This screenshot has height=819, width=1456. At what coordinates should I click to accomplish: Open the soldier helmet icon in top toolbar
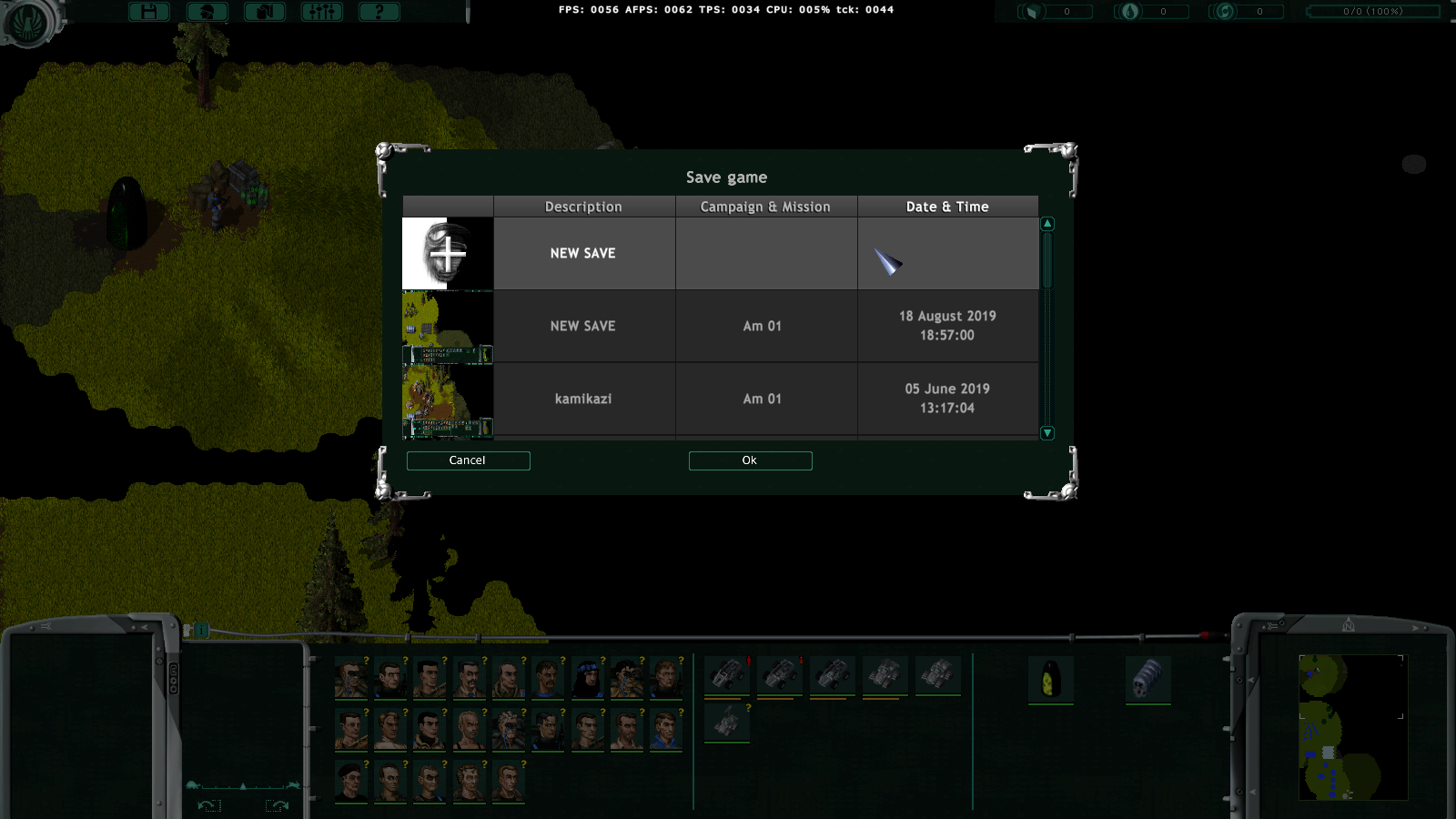[x=207, y=12]
